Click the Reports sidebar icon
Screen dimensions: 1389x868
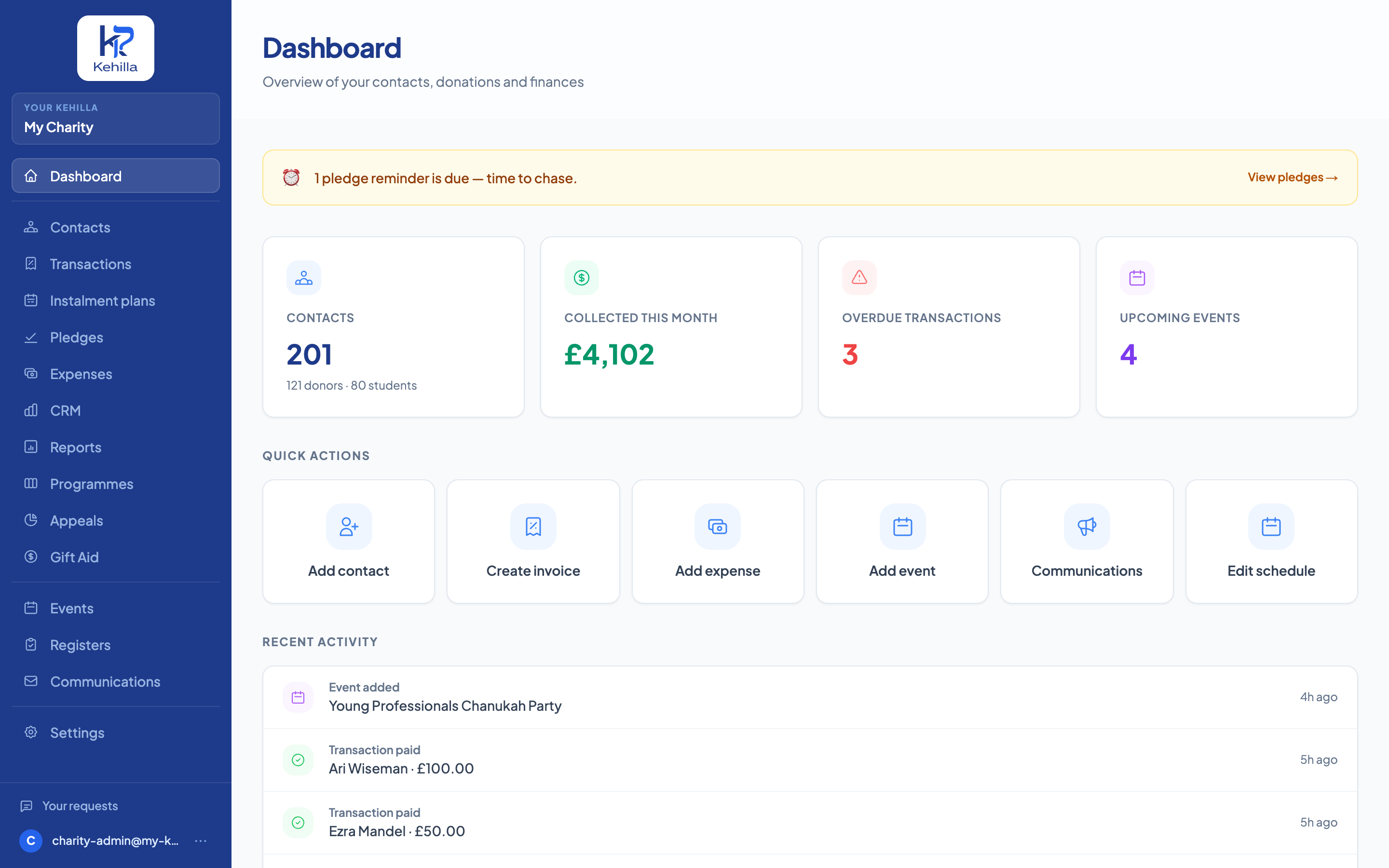(31, 447)
